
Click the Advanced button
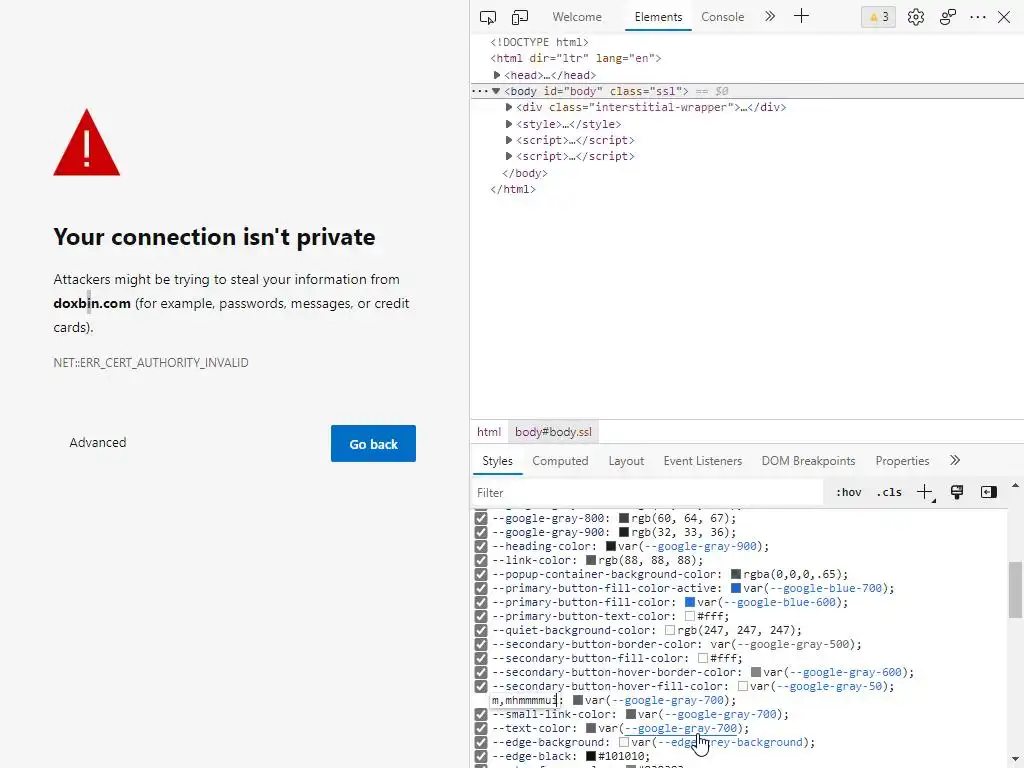click(x=98, y=443)
